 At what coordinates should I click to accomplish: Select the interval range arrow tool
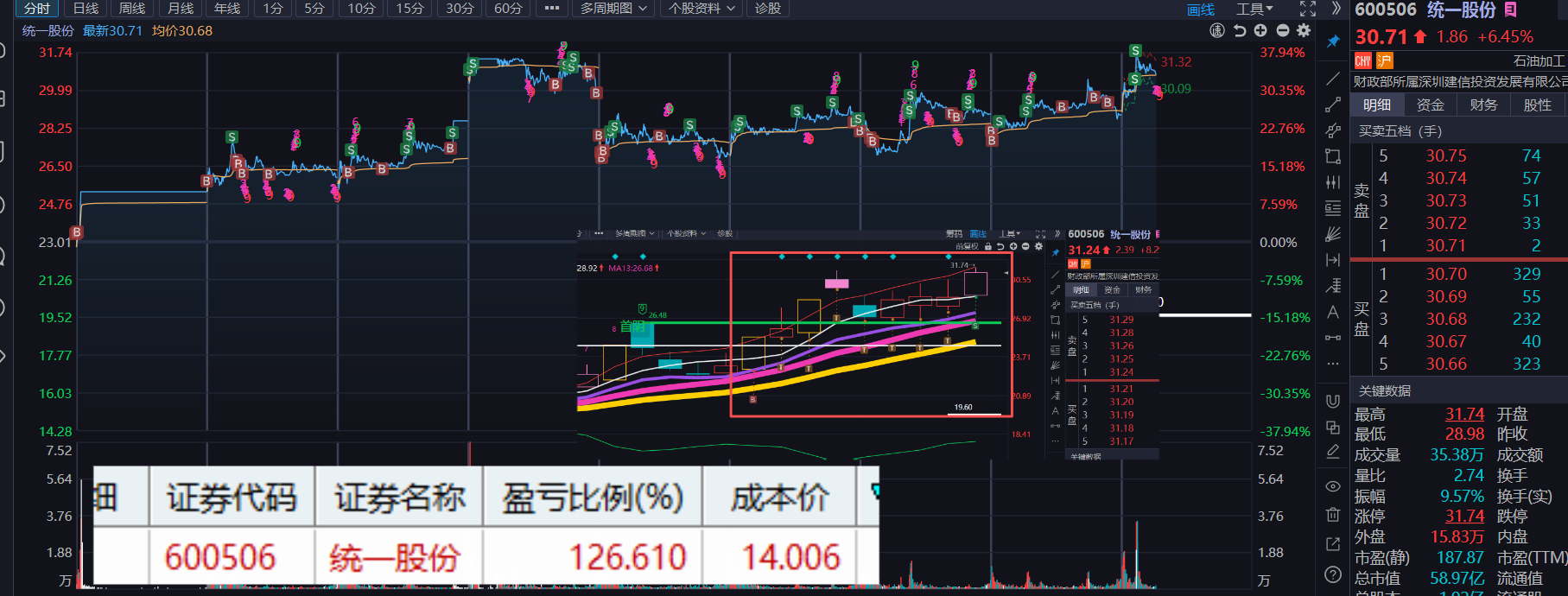coord(1333,260)
